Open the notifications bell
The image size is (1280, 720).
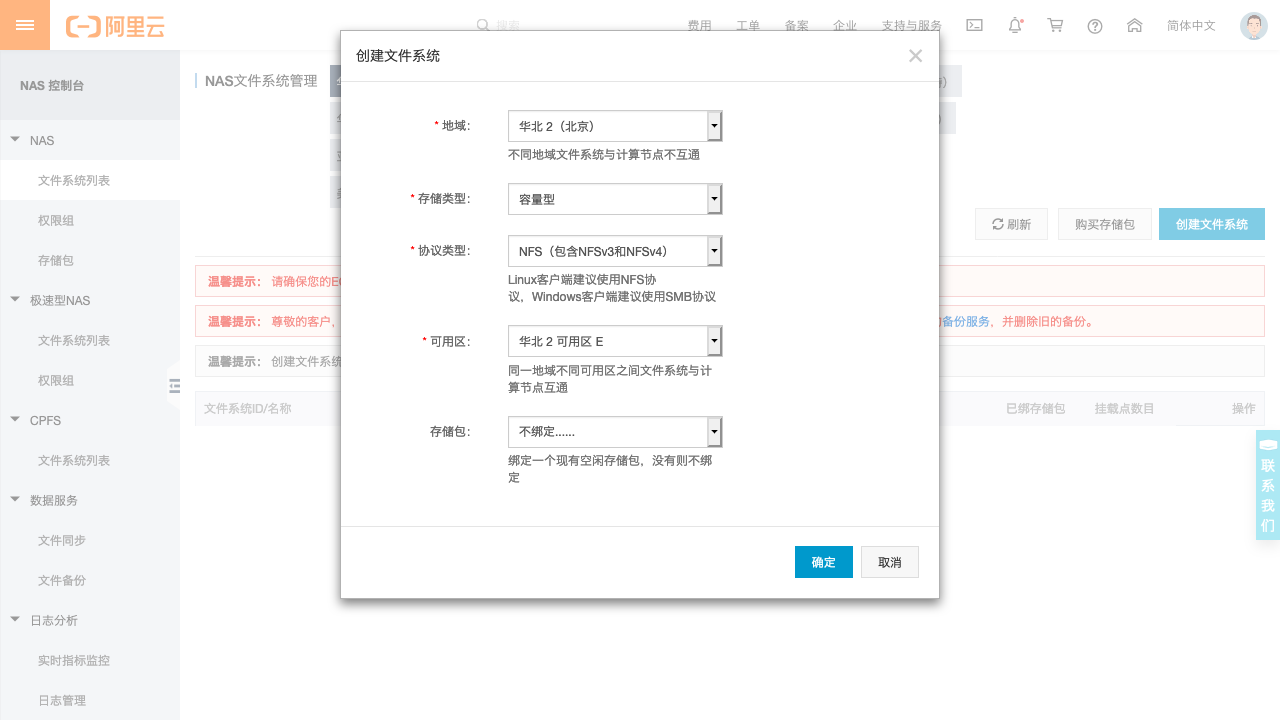pyautogui.click(x=1015, y=25)
